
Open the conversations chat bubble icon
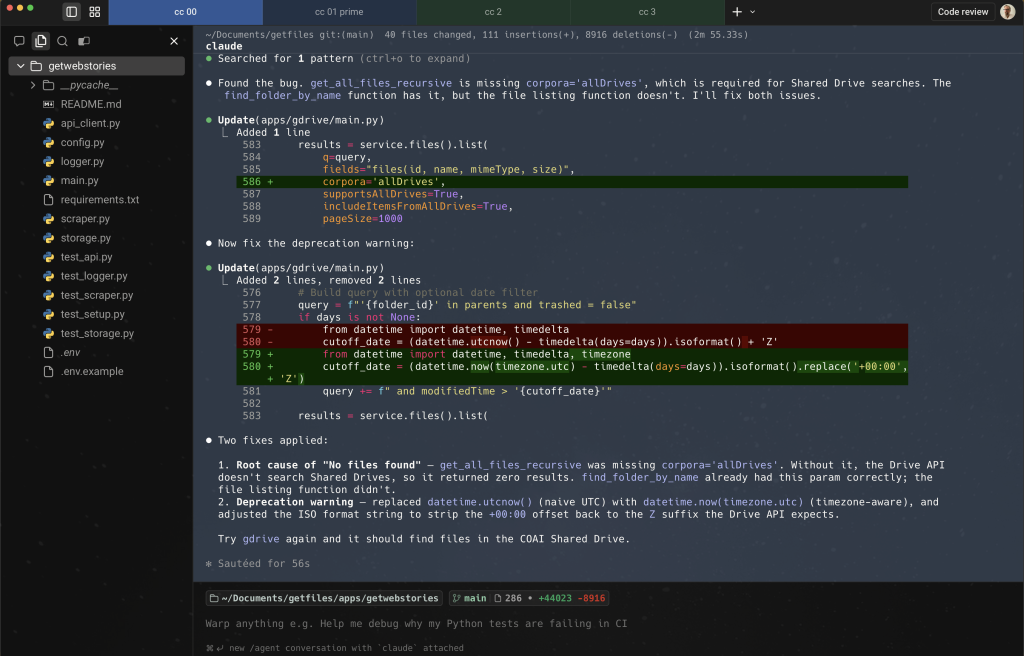point(19,41)
